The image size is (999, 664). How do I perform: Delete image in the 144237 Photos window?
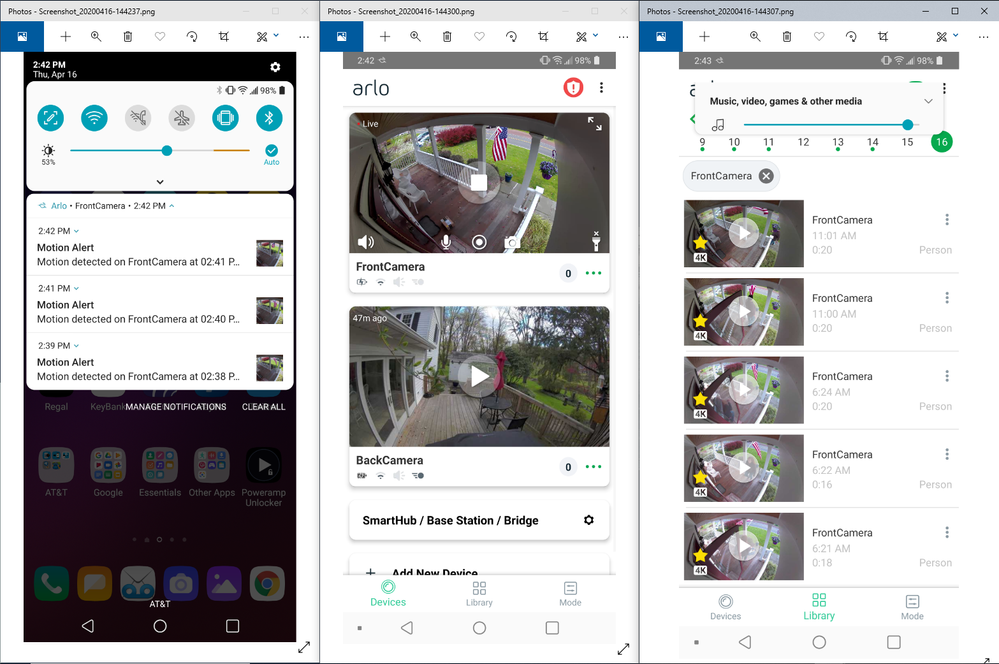pos(128,37)
